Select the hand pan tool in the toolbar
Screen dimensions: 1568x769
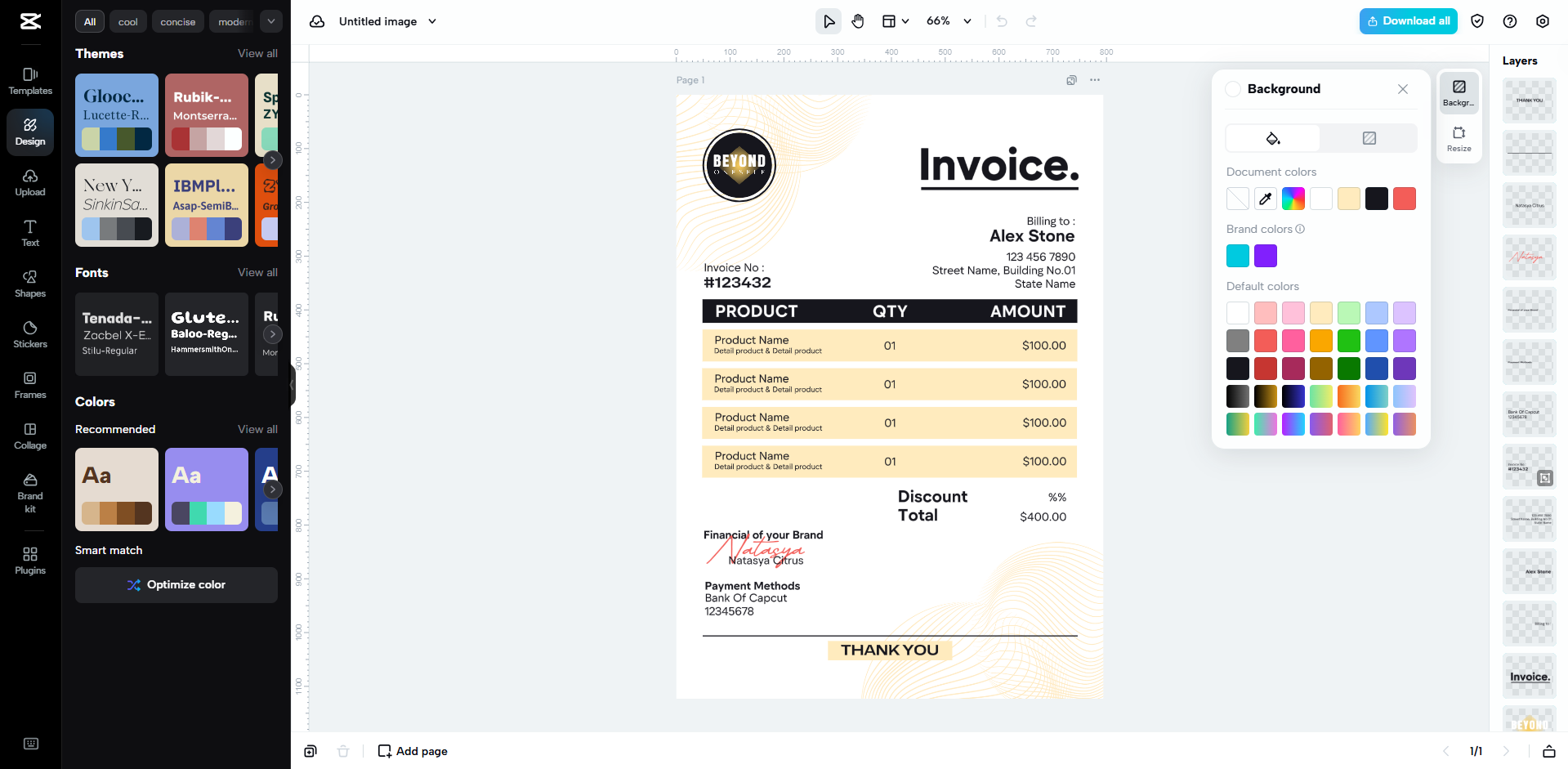tap(858, 20)
